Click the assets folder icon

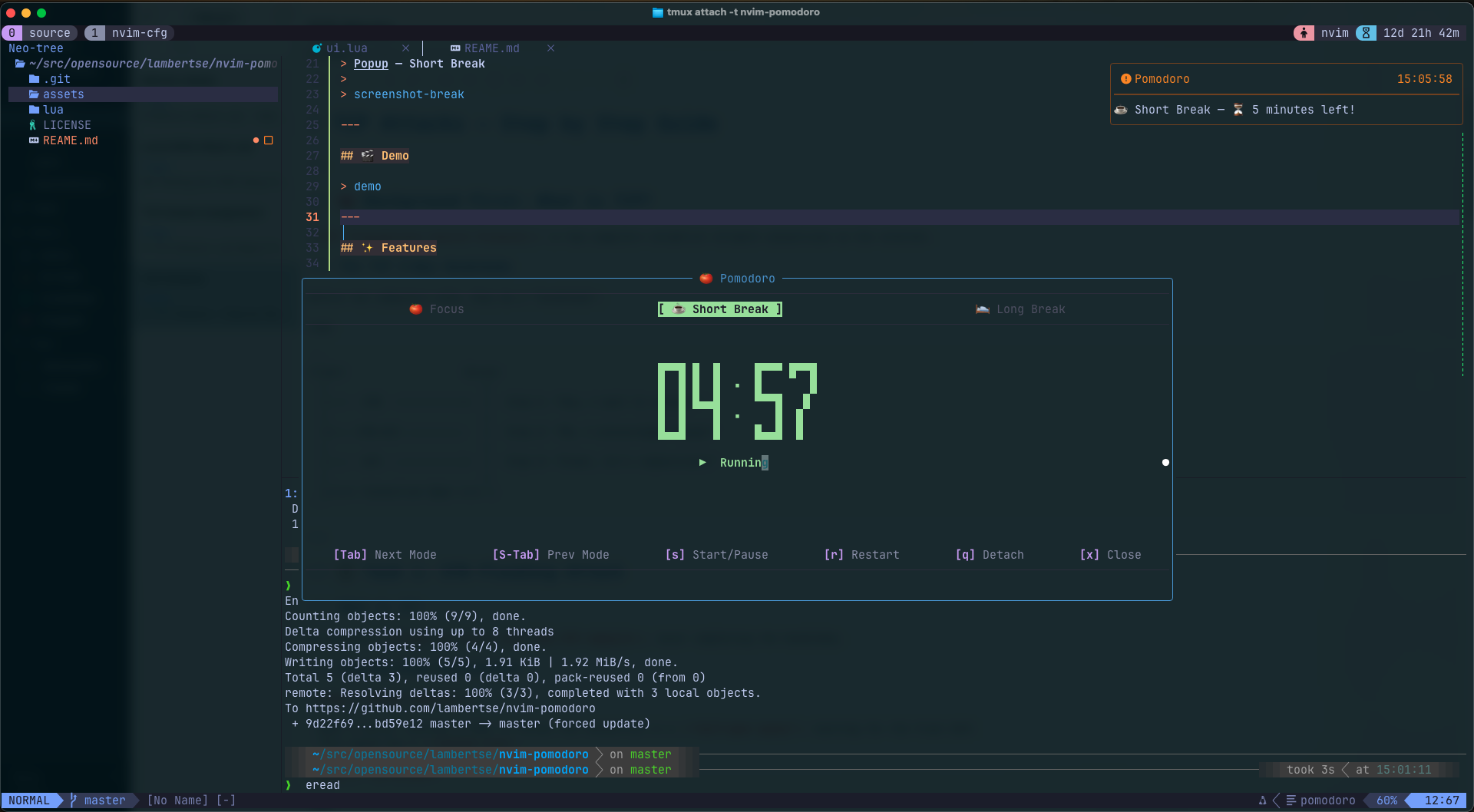34,94
